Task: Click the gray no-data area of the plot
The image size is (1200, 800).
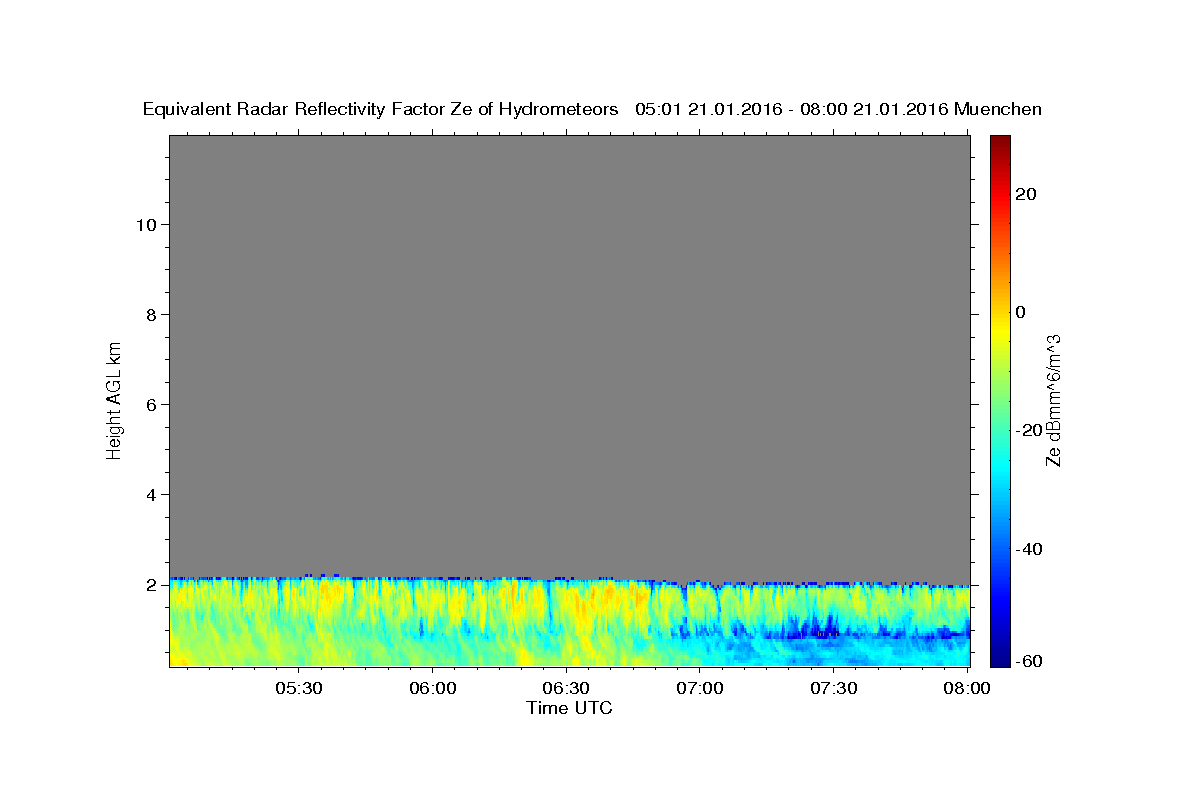Action: pos(569,355)
